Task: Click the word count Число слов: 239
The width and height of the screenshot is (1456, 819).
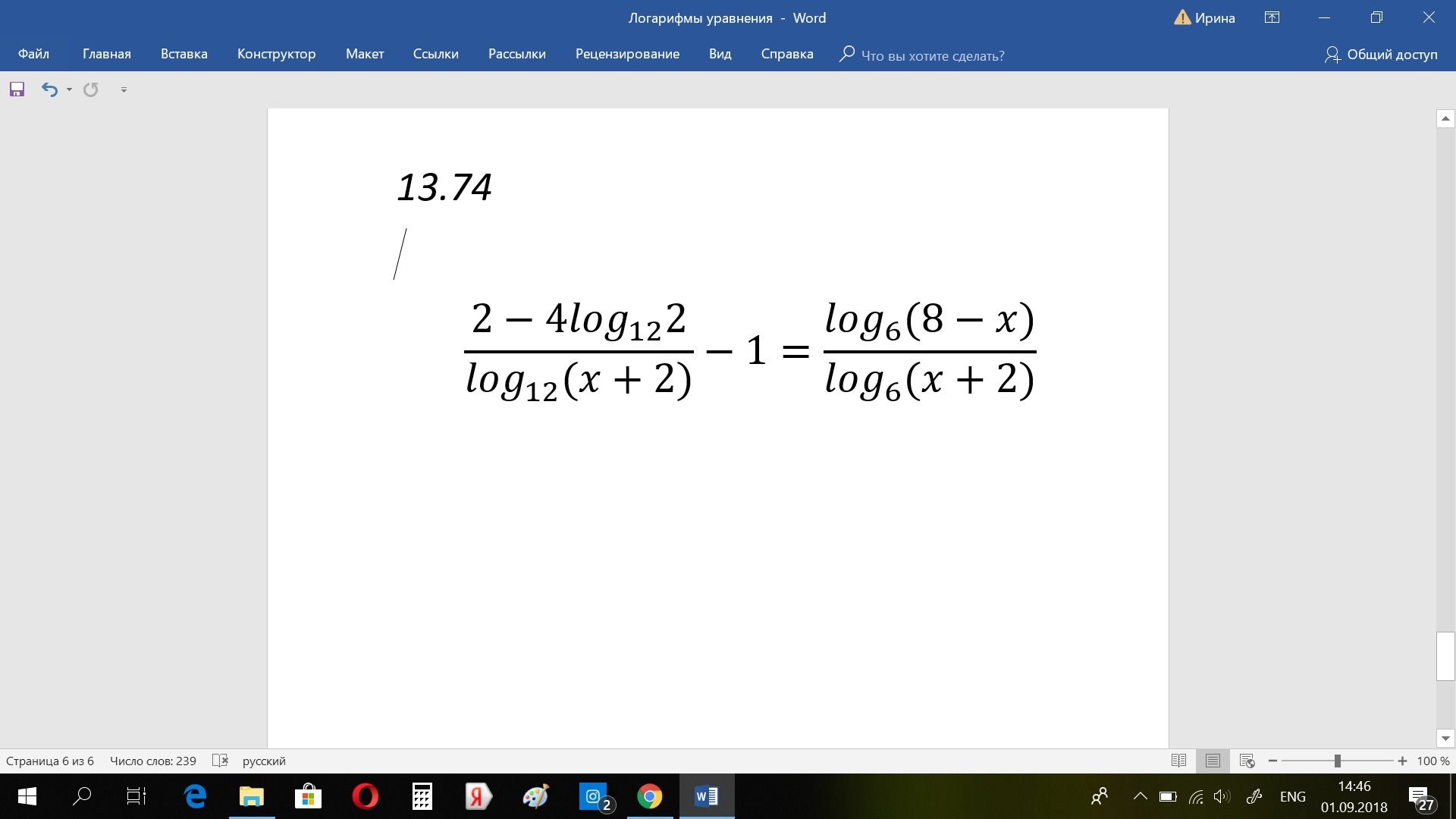Action: 152,761
